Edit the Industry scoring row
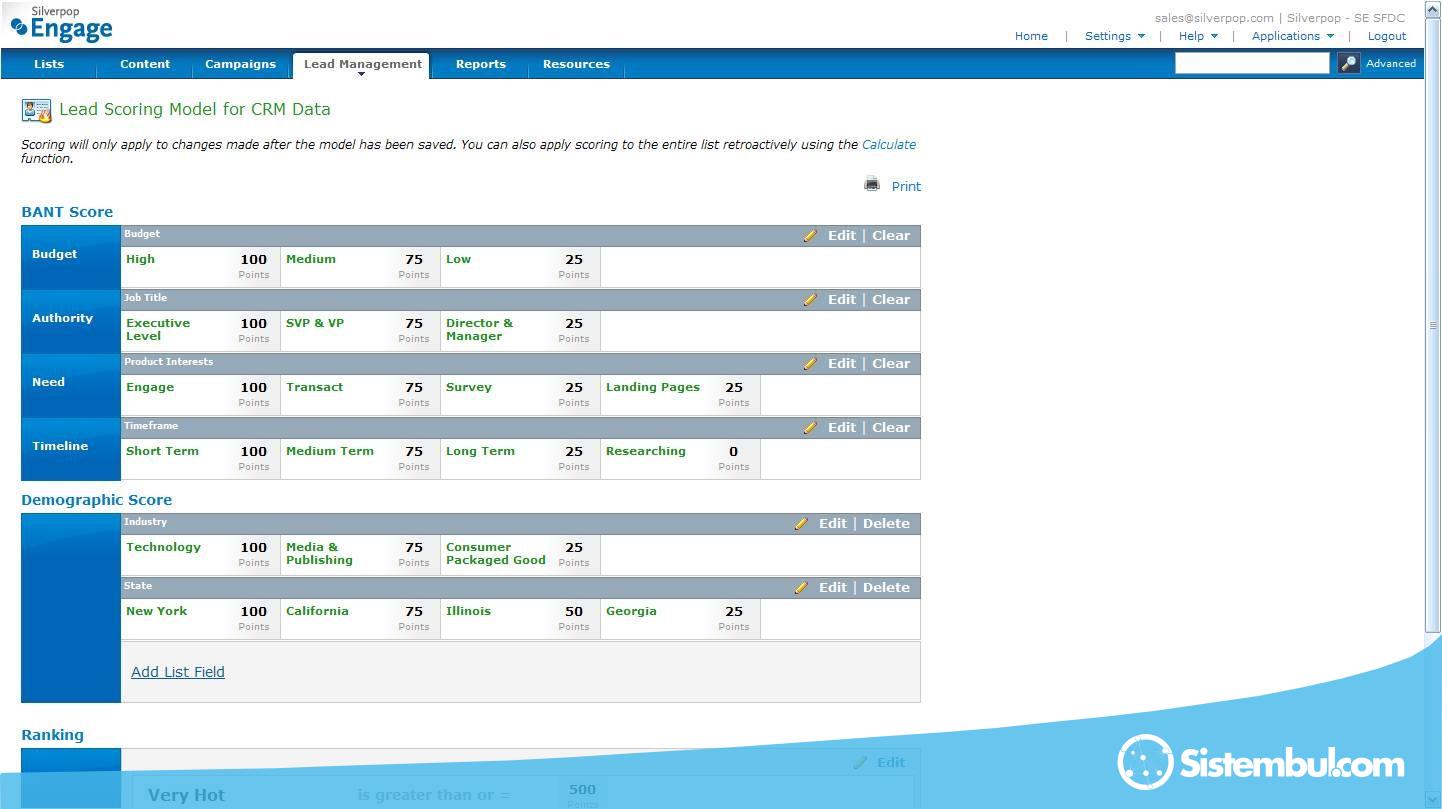Viewport: 1442px width, 809px height. pos(833,524)
